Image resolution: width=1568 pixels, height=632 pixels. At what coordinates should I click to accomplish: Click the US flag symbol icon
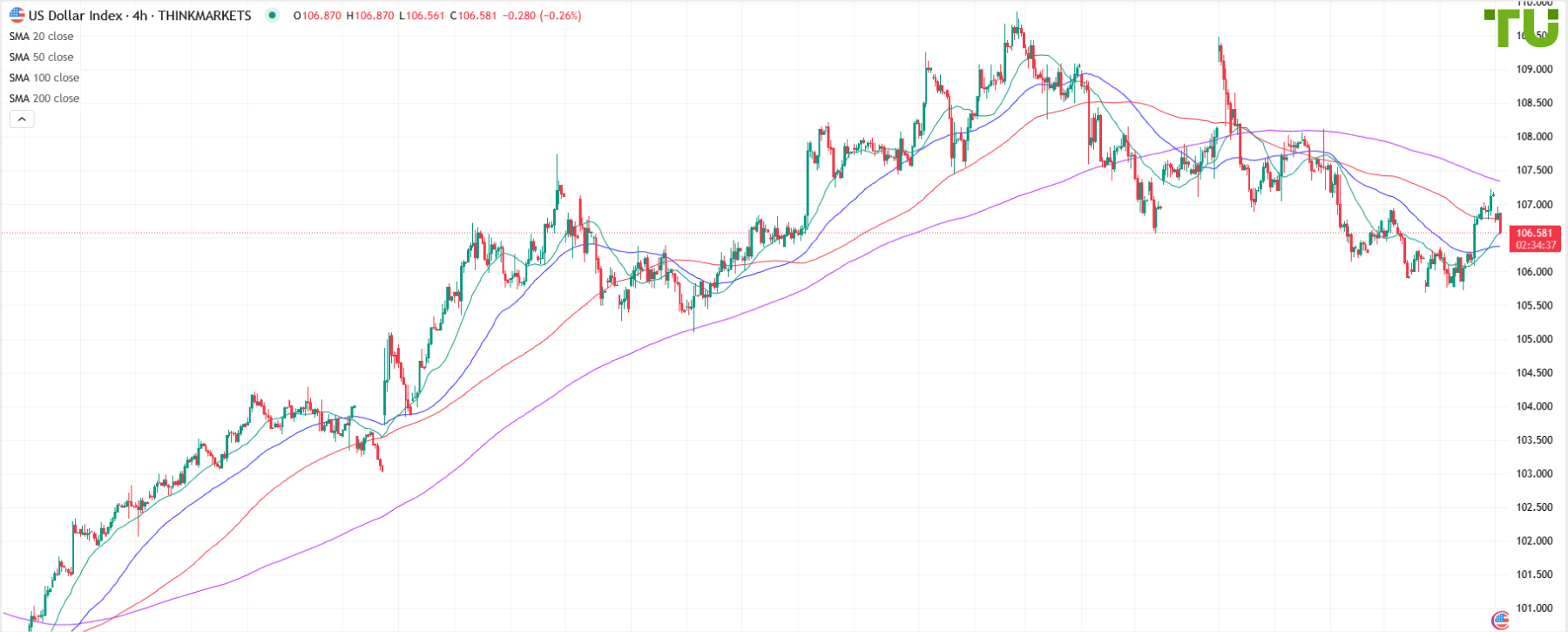click(x=17, y=15)
